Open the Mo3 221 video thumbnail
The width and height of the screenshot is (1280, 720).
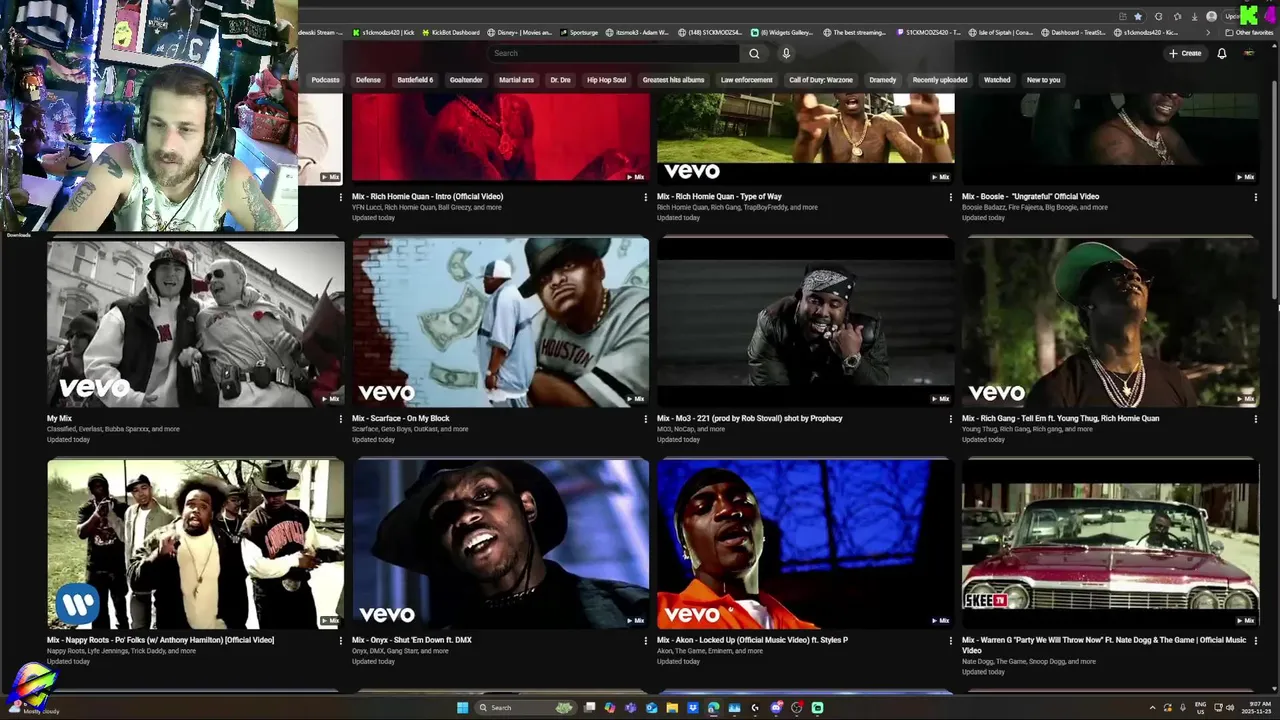click(805, 322)
